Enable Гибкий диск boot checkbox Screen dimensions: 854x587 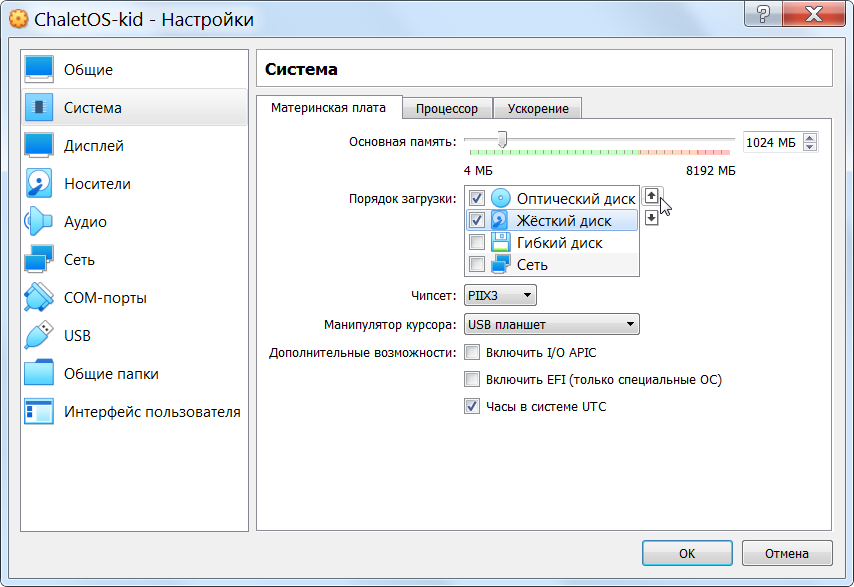[477, 242]
